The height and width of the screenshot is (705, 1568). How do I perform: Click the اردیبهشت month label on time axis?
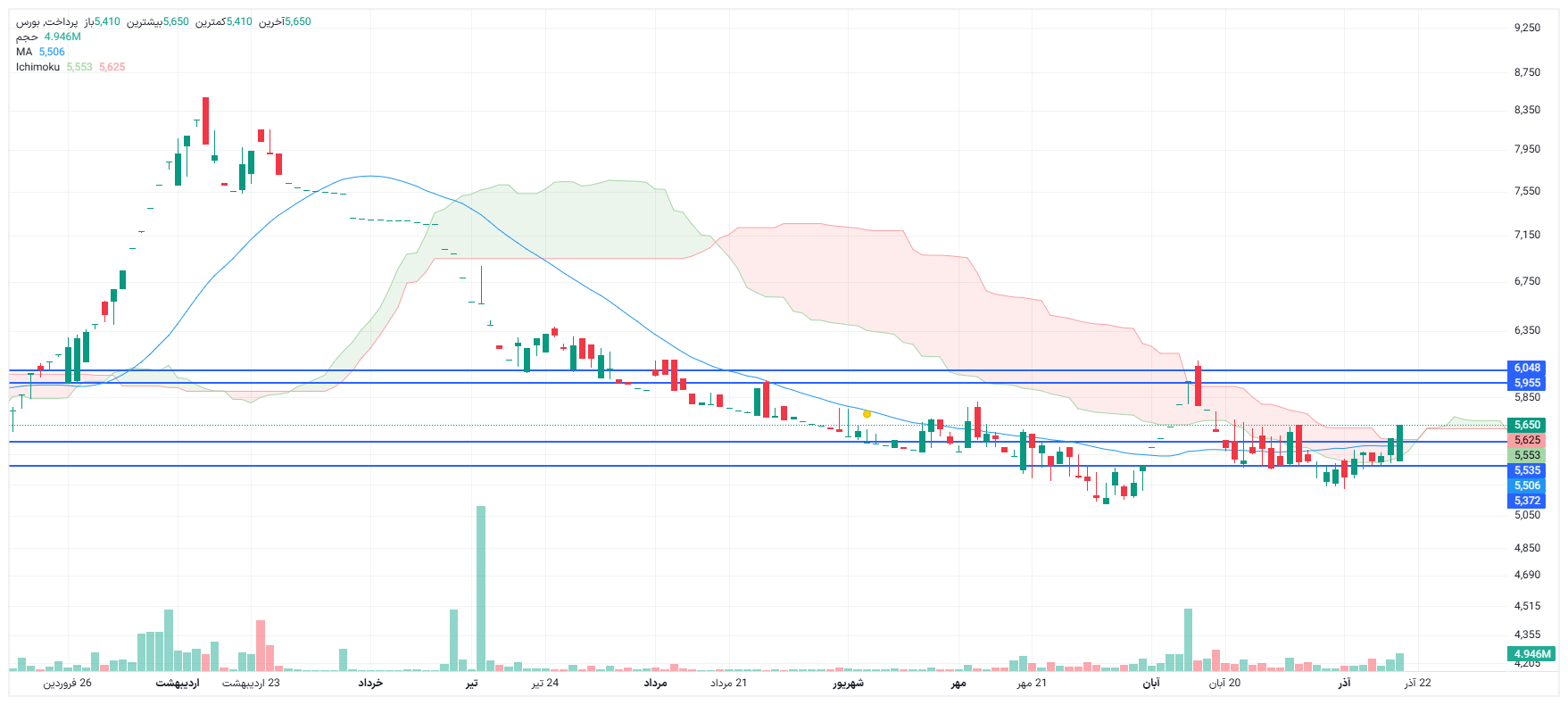click(178, 683)
